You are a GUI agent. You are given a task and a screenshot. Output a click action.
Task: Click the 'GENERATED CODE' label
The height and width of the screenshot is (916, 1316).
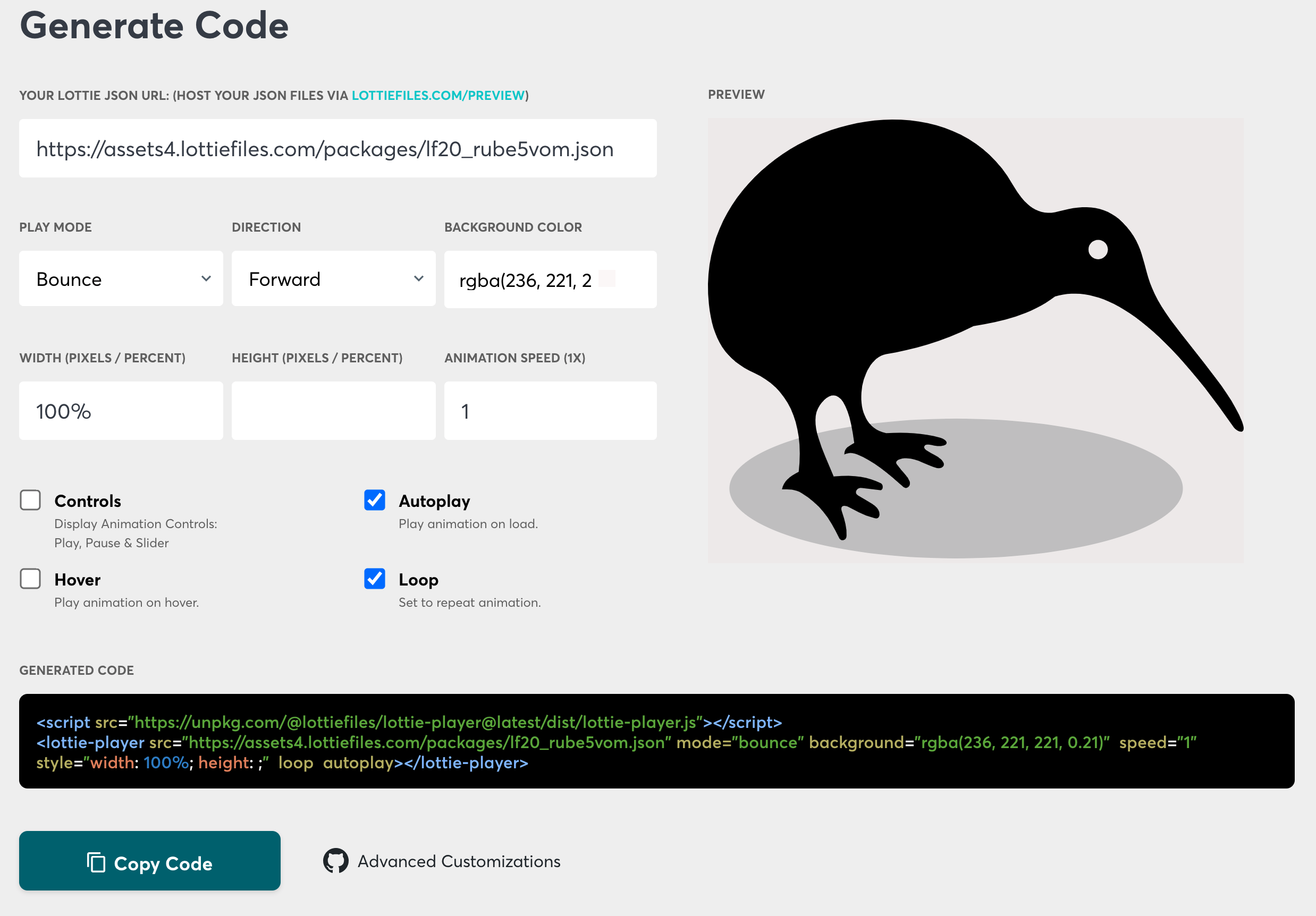tap(77, 671)
